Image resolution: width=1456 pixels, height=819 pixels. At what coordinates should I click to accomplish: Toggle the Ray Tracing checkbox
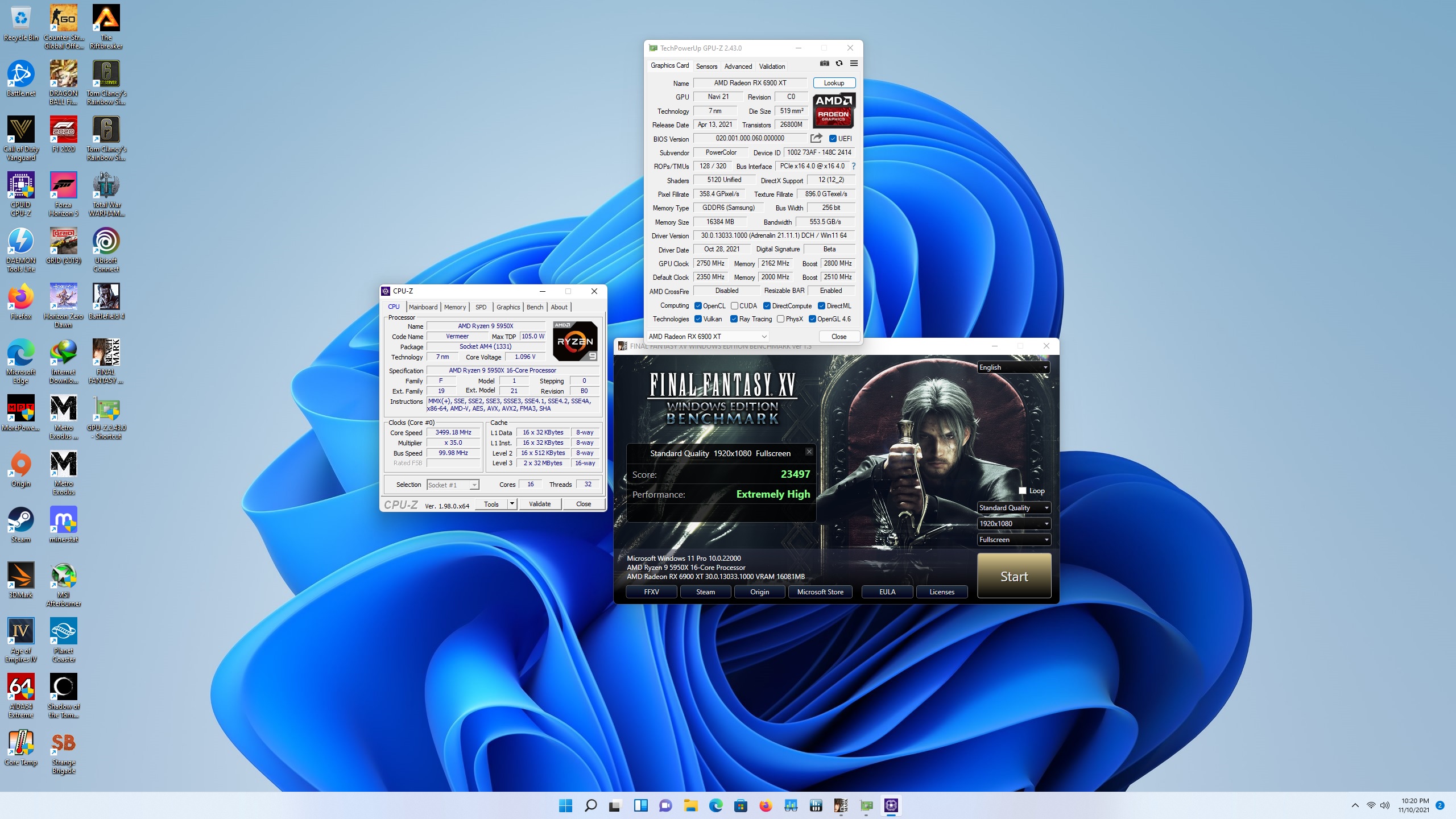tap(734, 319)
